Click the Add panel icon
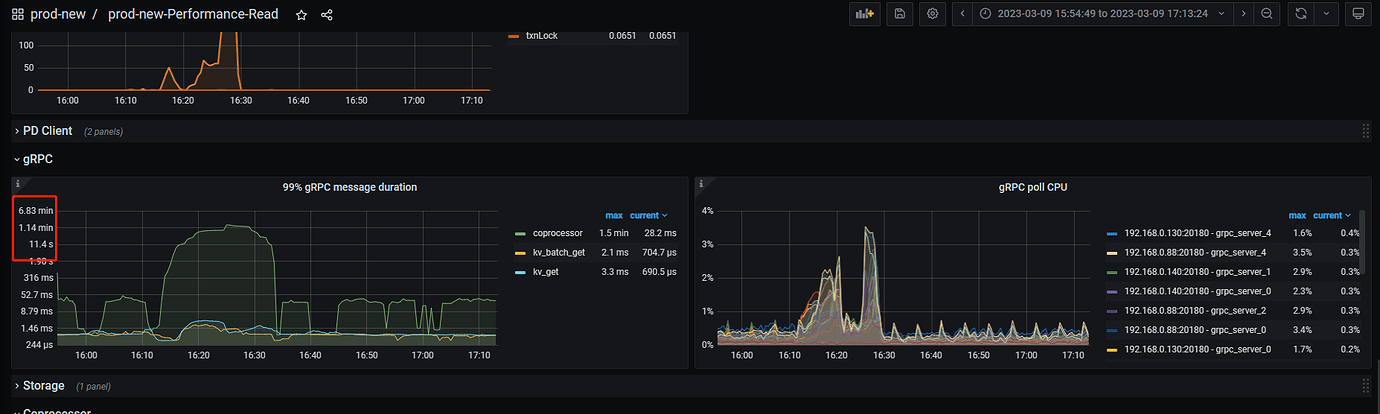The image size is (1380, 414). click(x=863, y=14)
